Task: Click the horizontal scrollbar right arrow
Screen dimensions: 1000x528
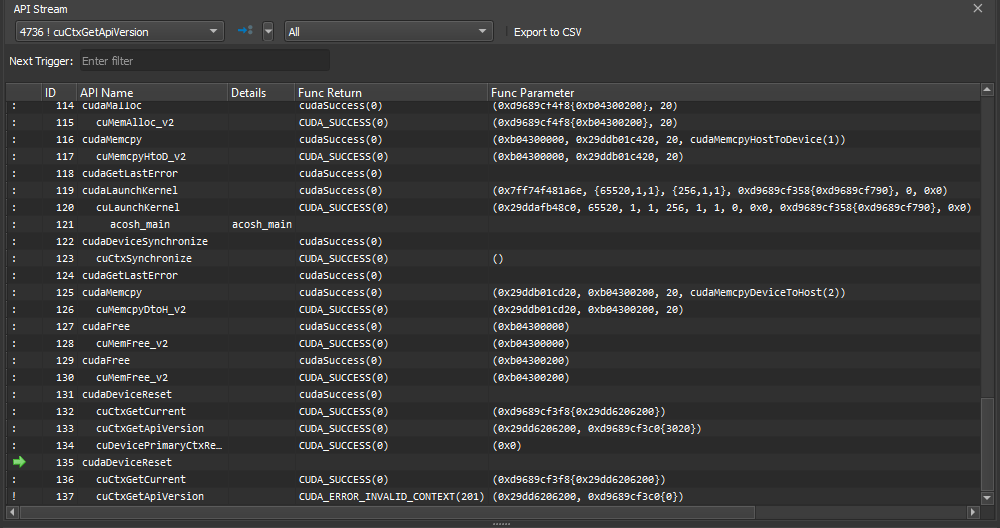Action: click(x=973, y=512)
